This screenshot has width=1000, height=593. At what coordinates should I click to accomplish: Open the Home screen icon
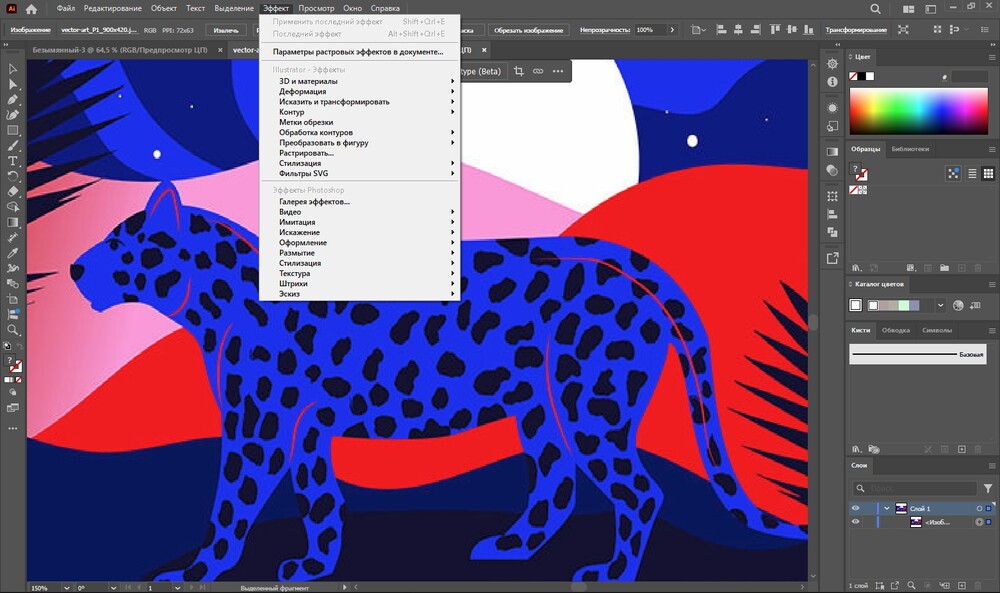click(32, 8)
